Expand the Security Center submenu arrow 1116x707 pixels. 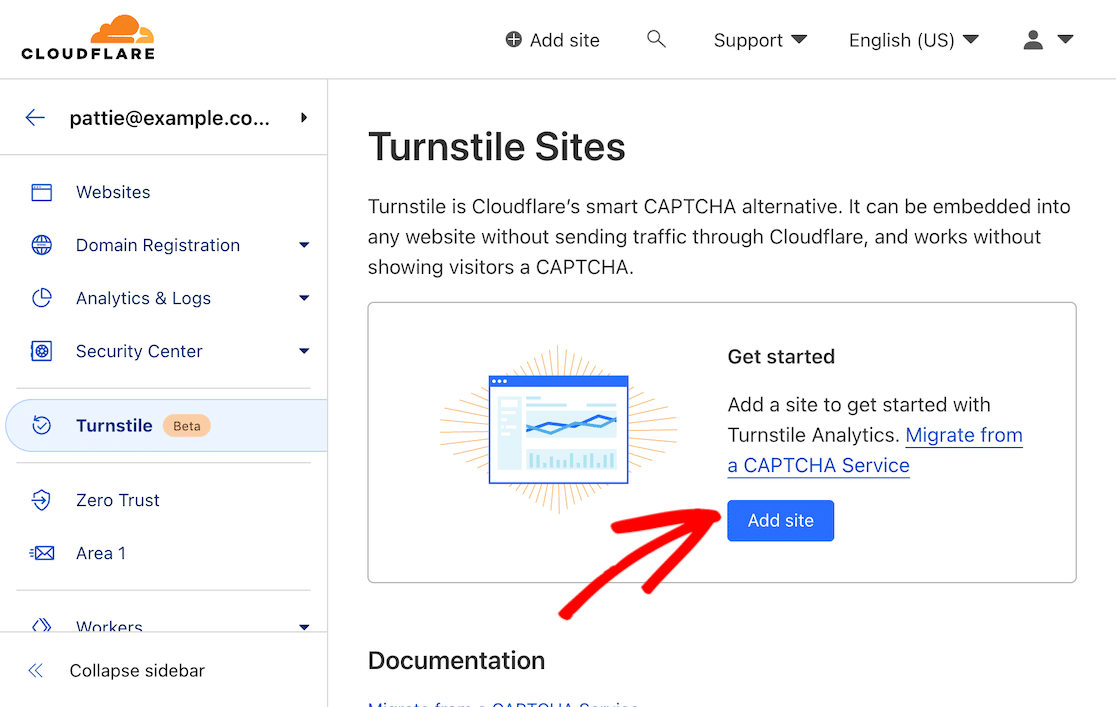coord(304,351)
